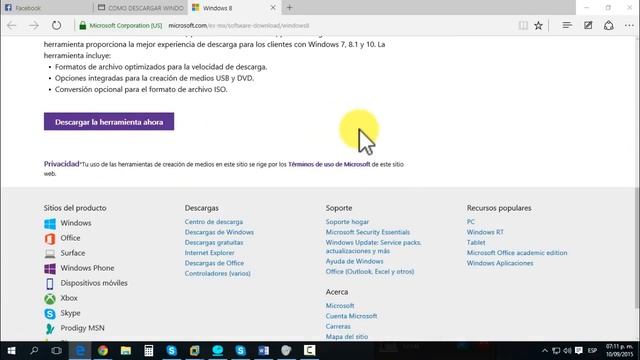
Task: Click the Prodigy MSN butterfly icon
Action: (50, 329)
